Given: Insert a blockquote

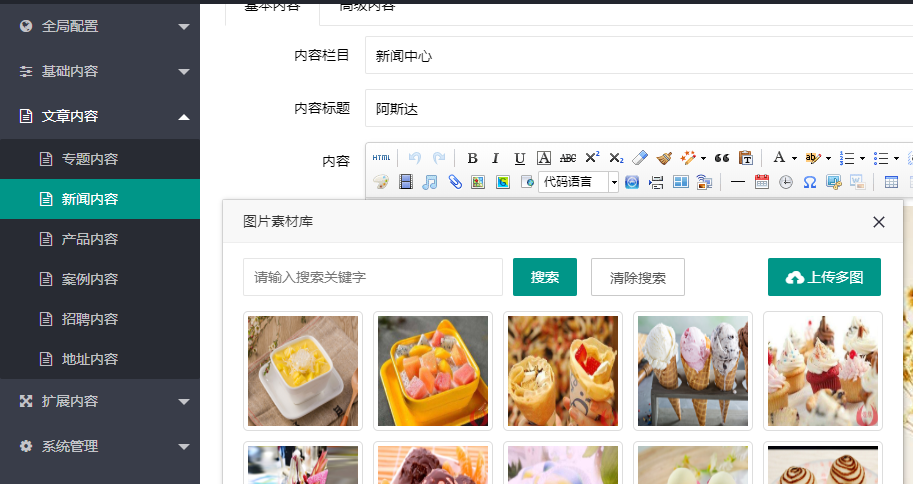Looking at the screenshot, I should coord(722,158).
